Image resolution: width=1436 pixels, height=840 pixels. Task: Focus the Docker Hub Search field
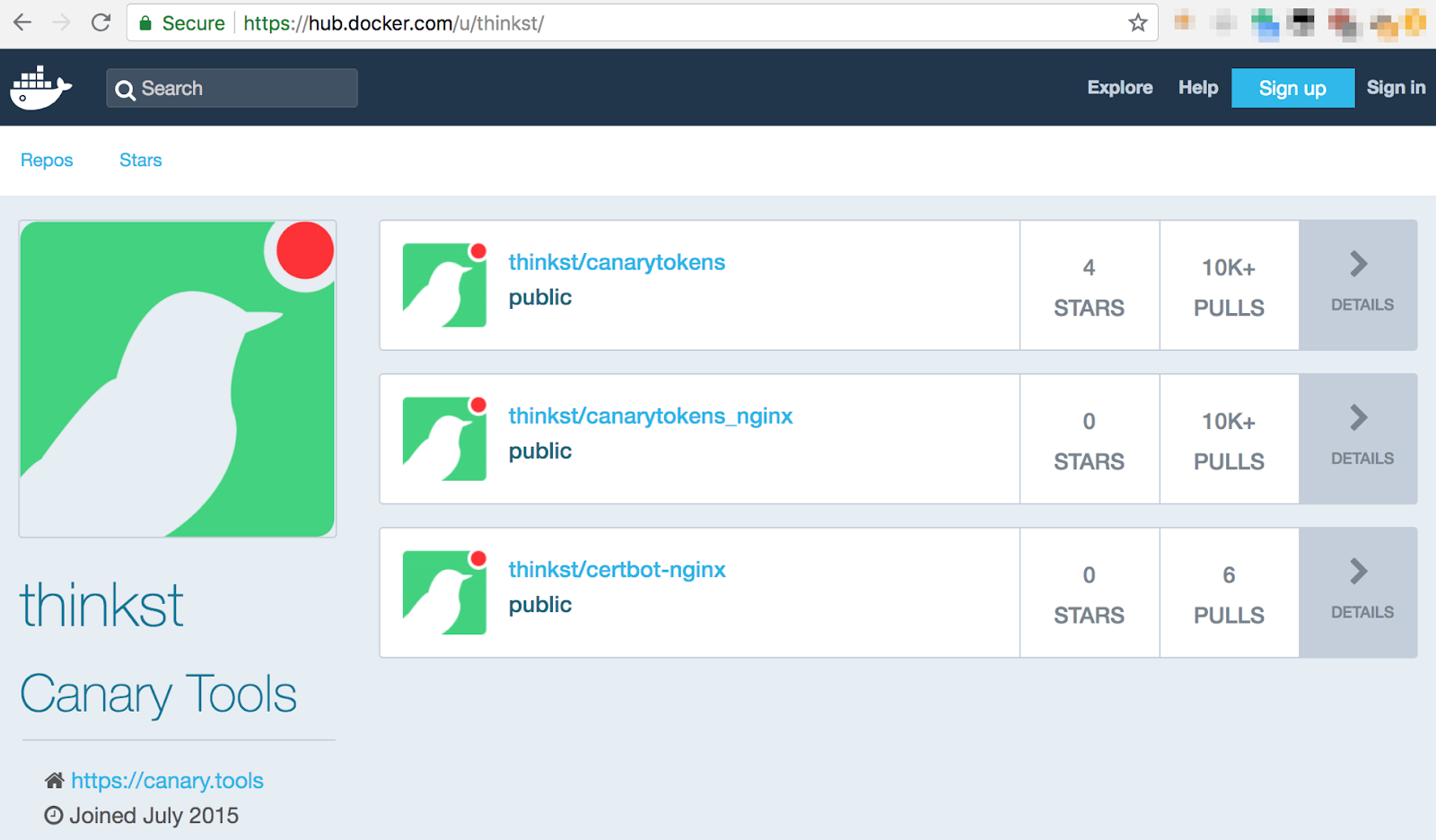232,88
